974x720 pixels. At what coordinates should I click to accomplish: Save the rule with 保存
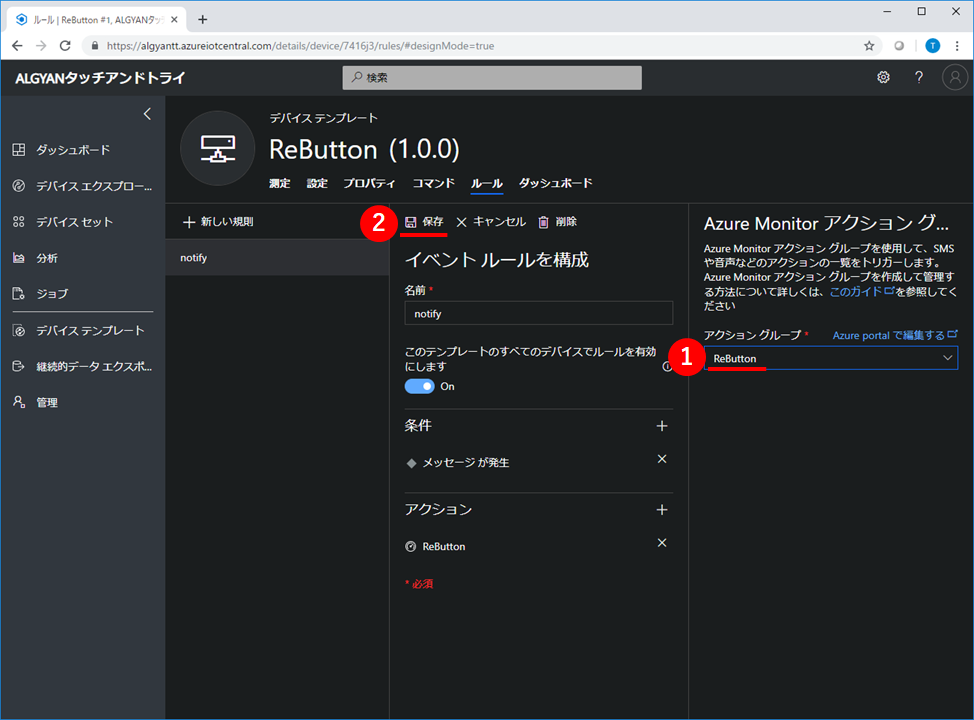[x=424, y=222]
